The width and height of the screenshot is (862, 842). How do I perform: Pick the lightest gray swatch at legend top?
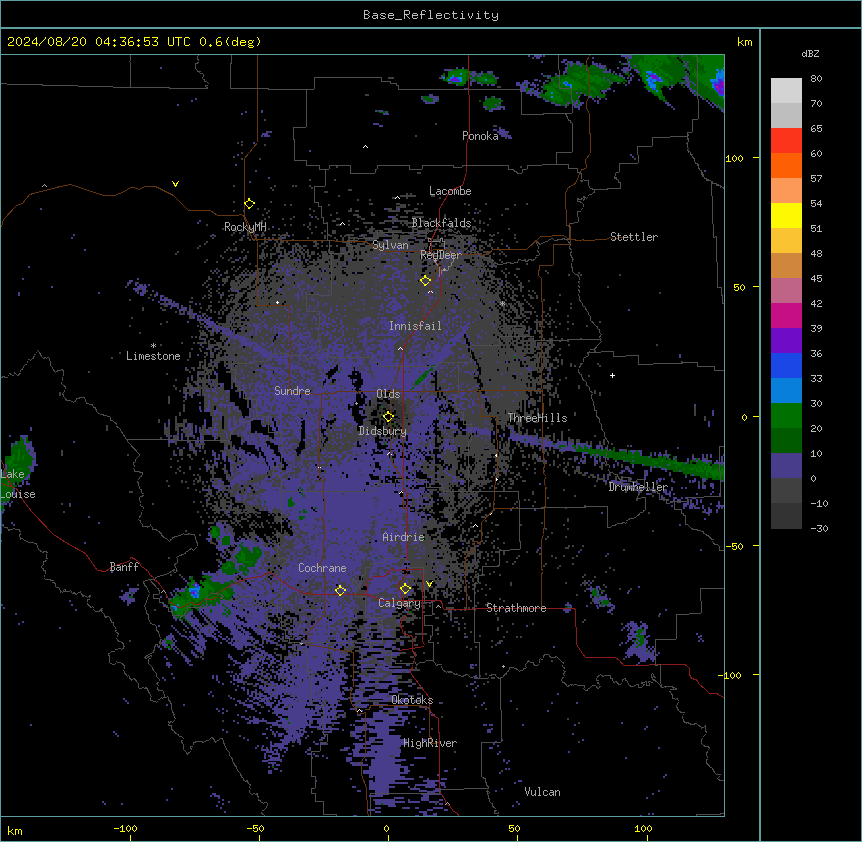[786, 91]
